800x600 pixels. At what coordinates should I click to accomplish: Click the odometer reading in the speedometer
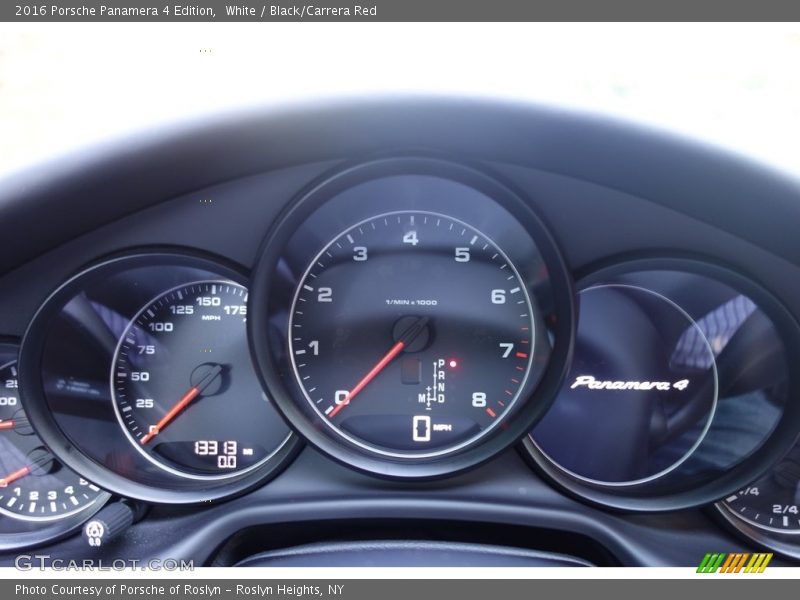click(x=216, y=448)
